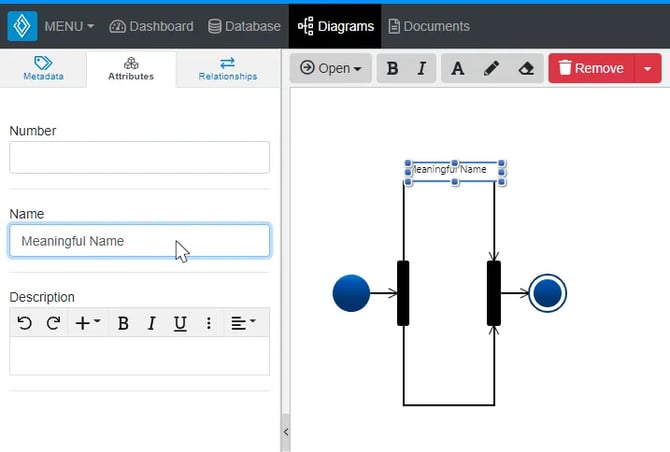670x452 pixels.
Task: Expand the Remove button dropdown arrow
Action: pyautogui.click(x=648, y=68)
